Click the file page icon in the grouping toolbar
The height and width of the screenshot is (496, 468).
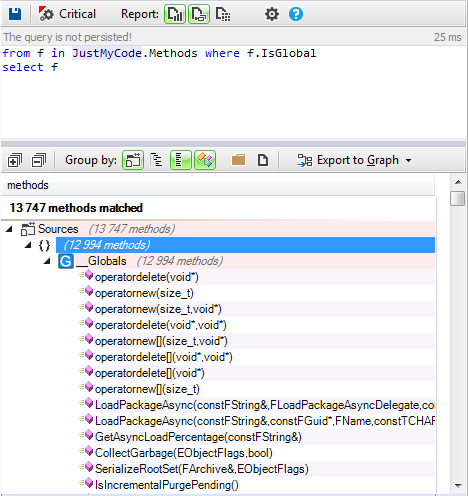point(263,160)
